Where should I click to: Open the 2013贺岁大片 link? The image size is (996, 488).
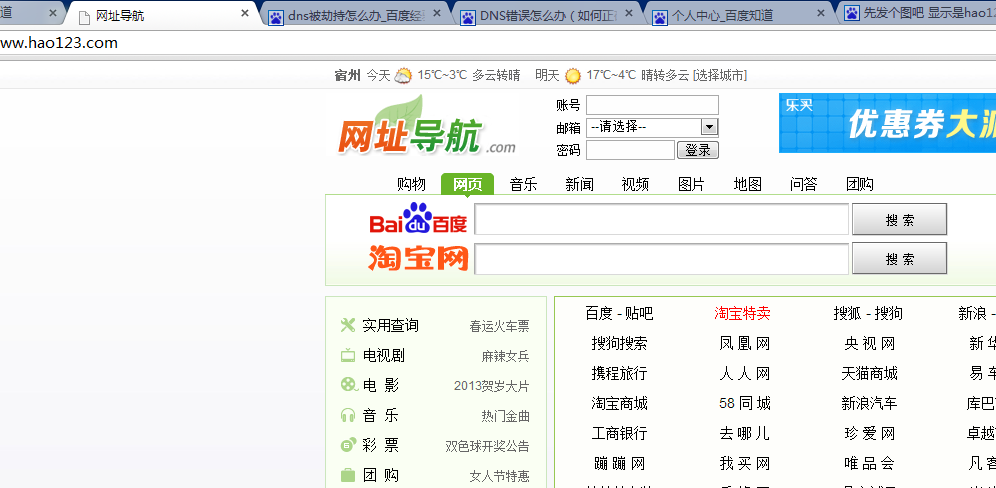point(492,386)
